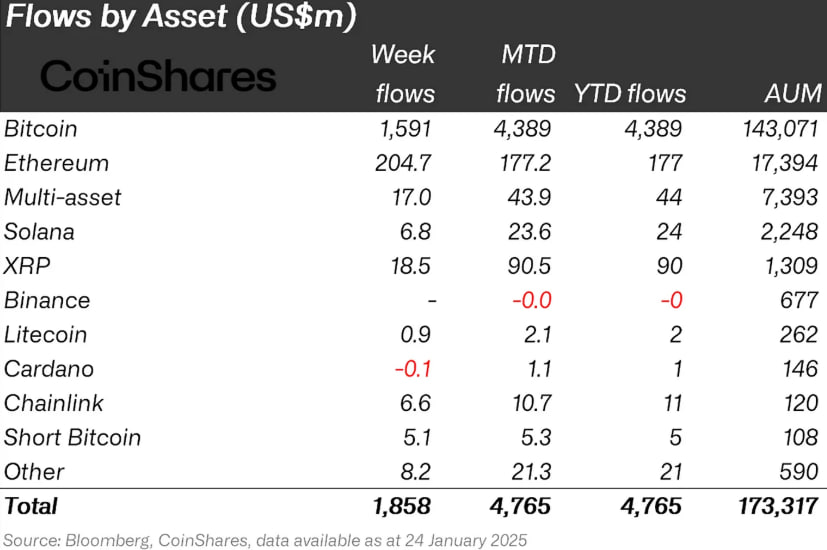Click the Ethereum row label

tap(56, 163)
